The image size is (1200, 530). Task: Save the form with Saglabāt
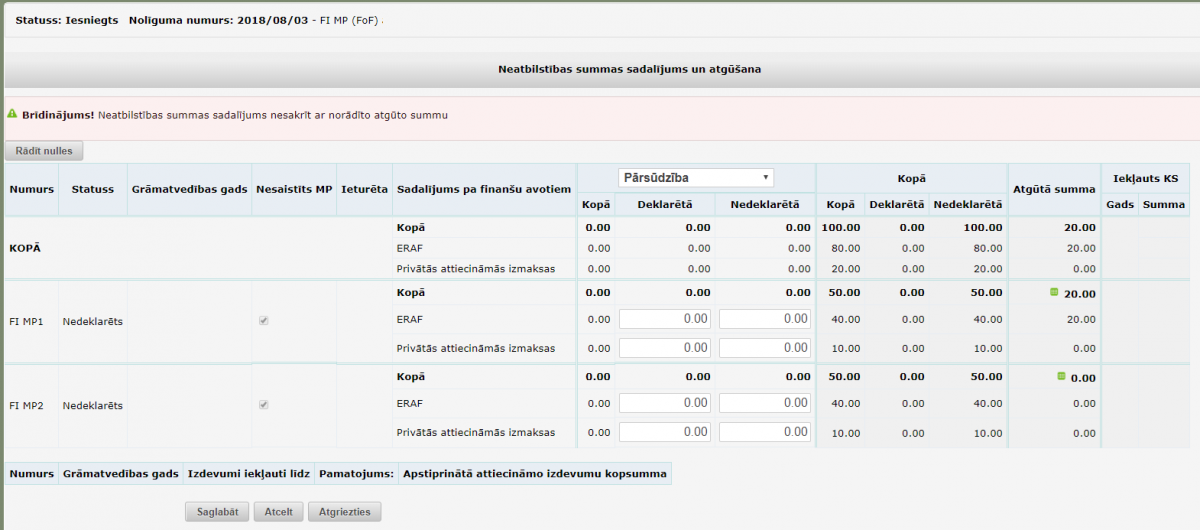(217, 511)
